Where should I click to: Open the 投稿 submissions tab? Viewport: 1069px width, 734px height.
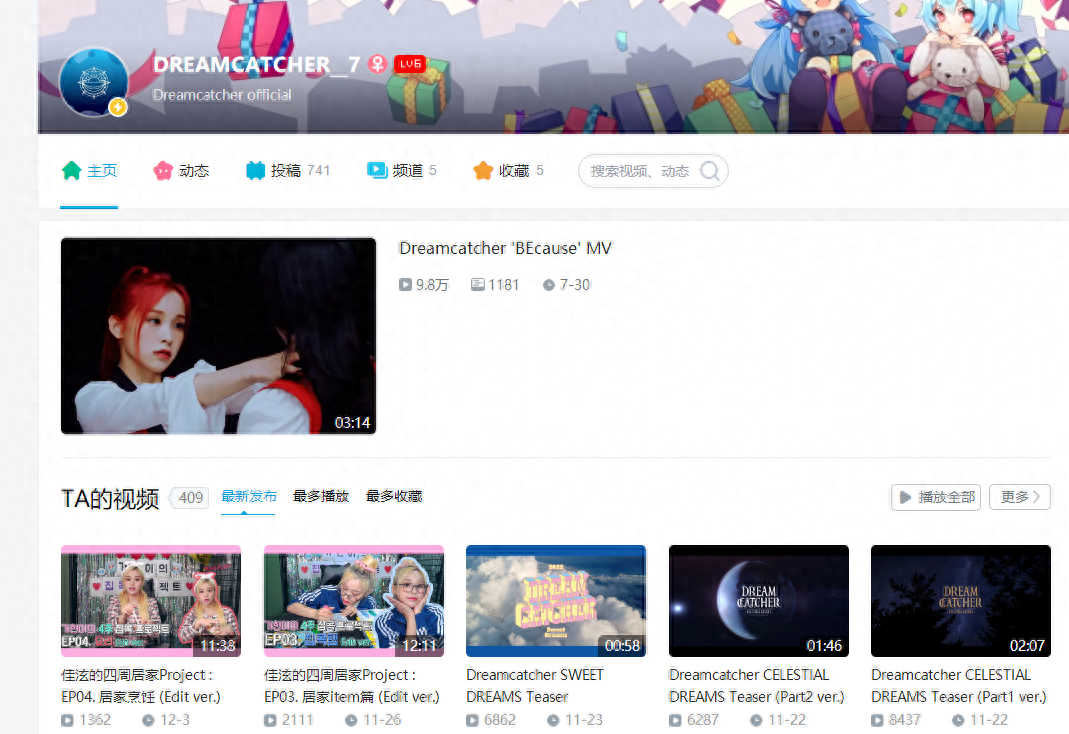287,171
